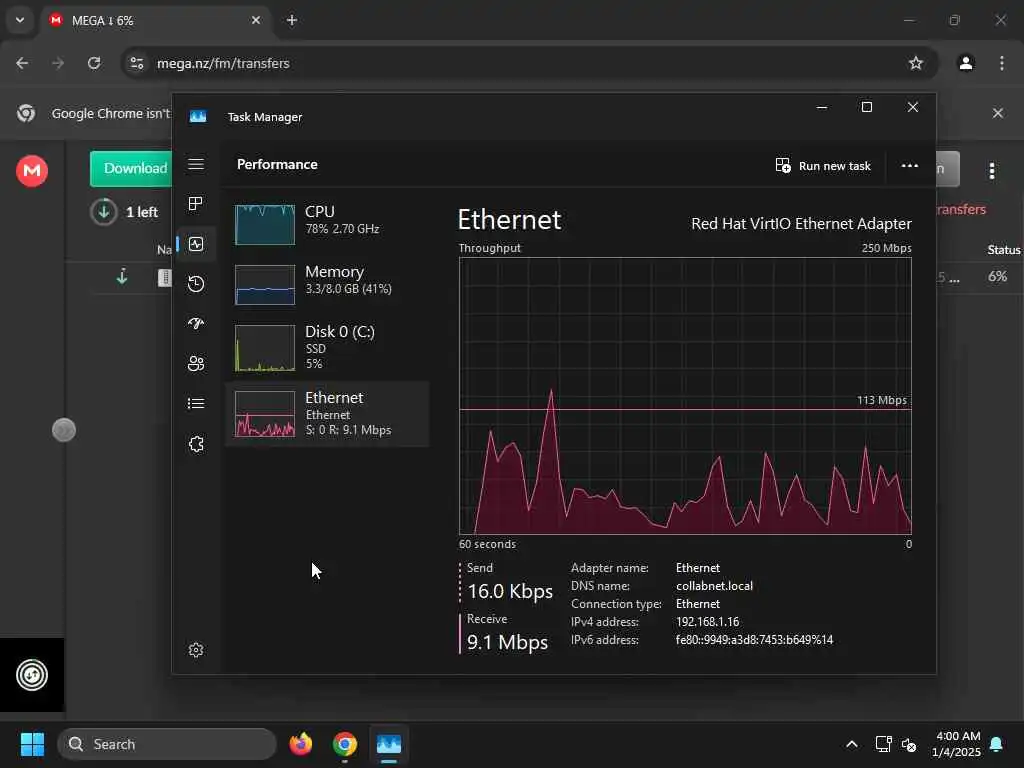Open the Processes page in Task Manager
Viewport: 1024px width, 768px height.
(x=196, y=204)
